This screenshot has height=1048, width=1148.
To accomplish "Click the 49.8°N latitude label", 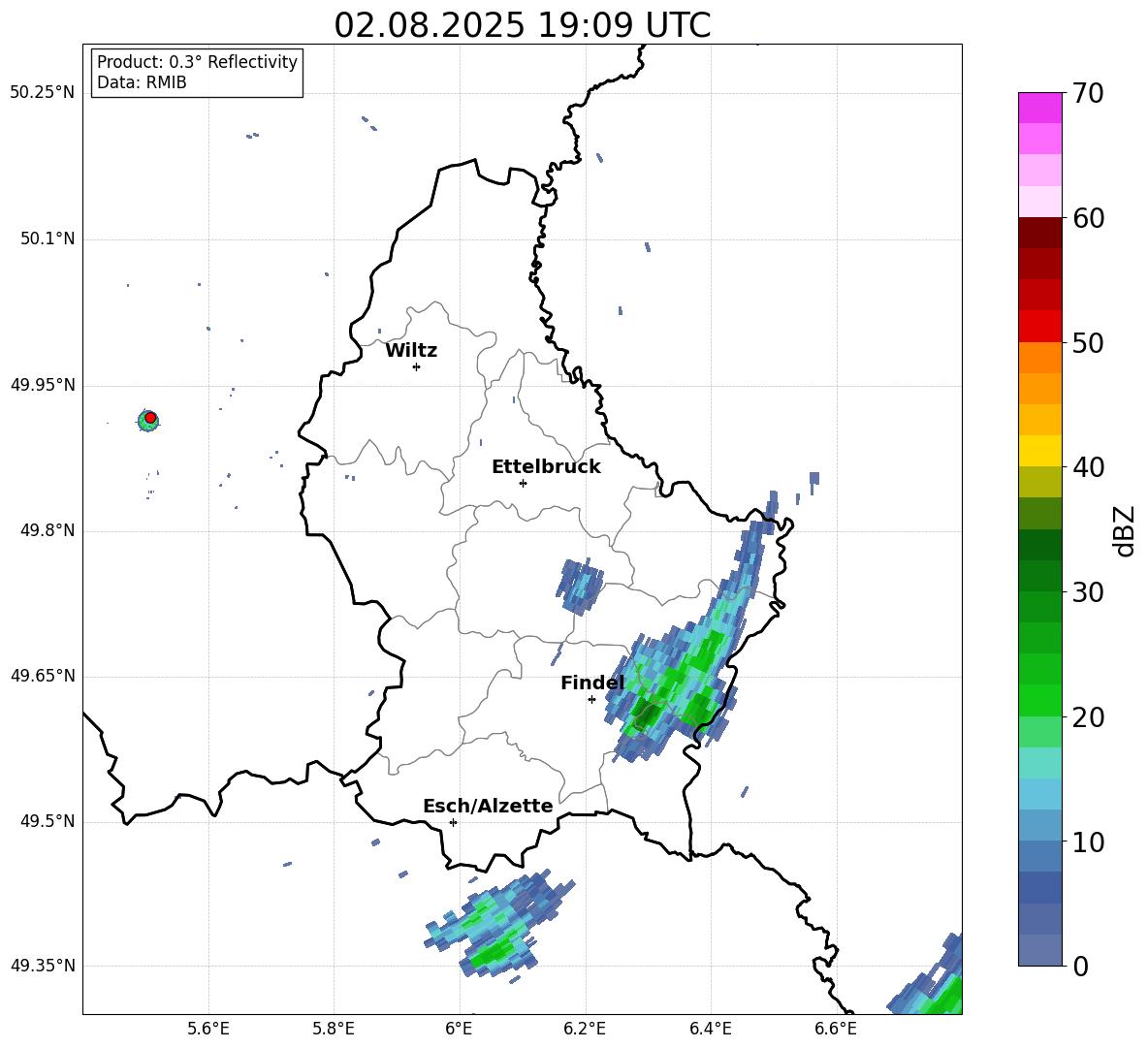I will click(x=48, y=530).
